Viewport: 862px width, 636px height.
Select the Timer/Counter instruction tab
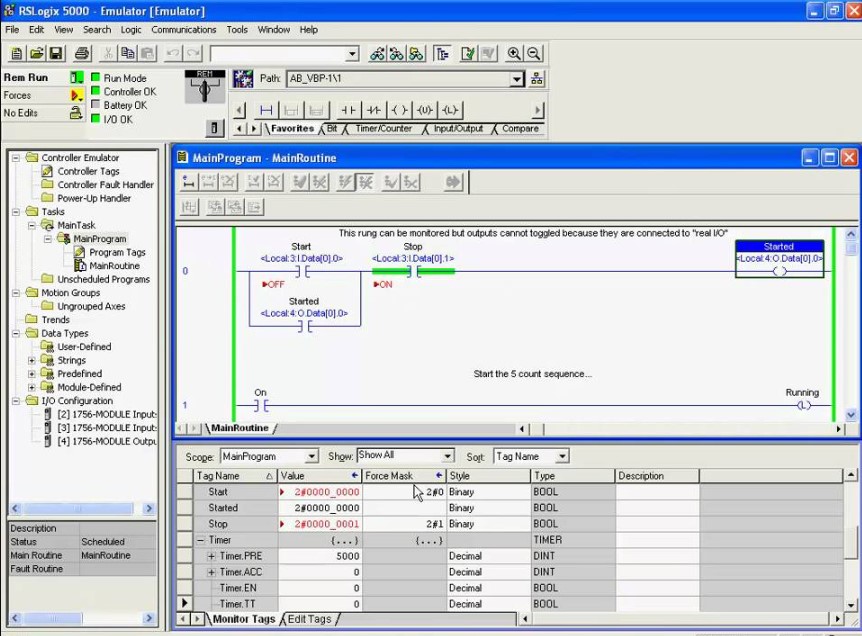click(383, 129)
